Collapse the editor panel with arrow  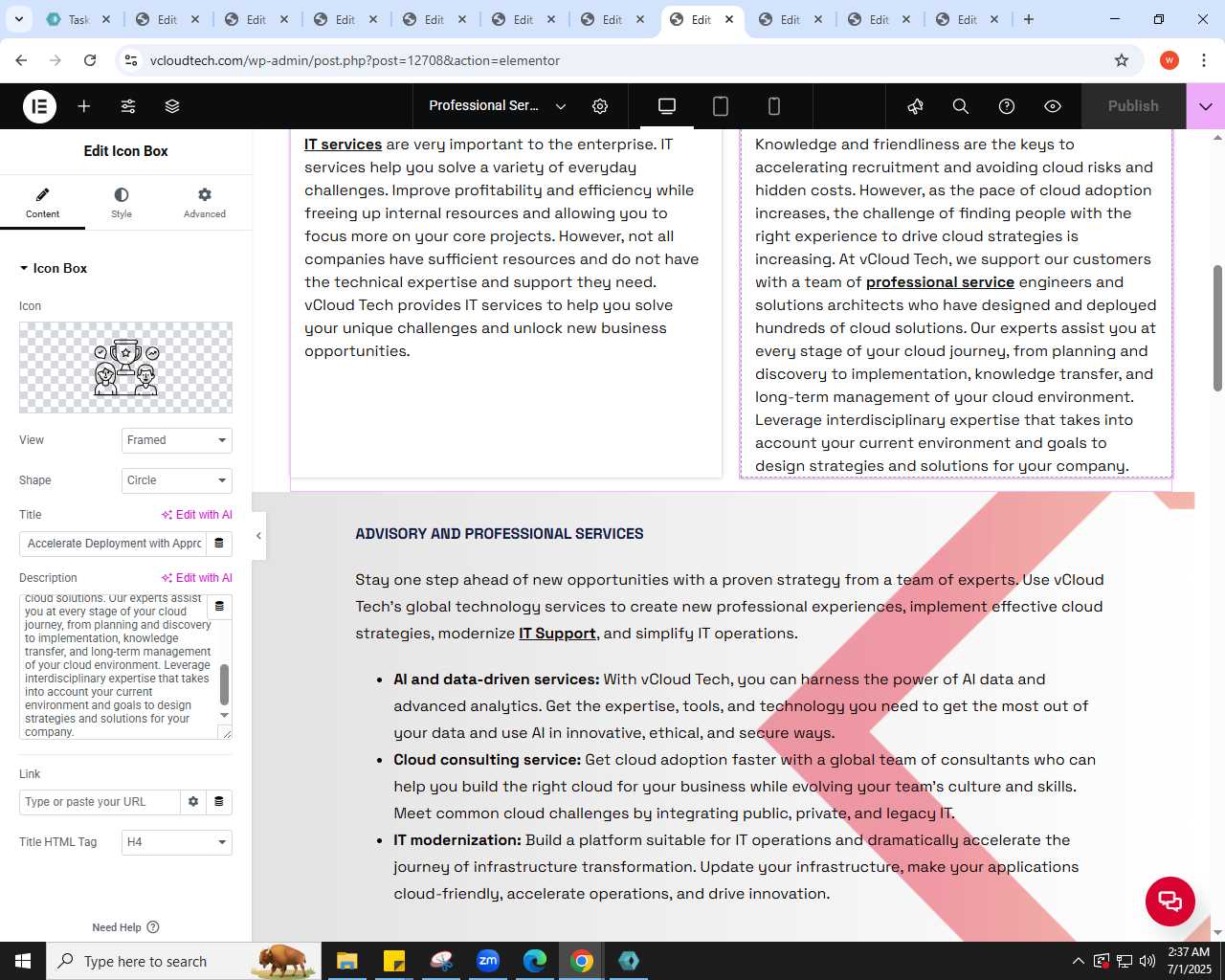[258, 536]
